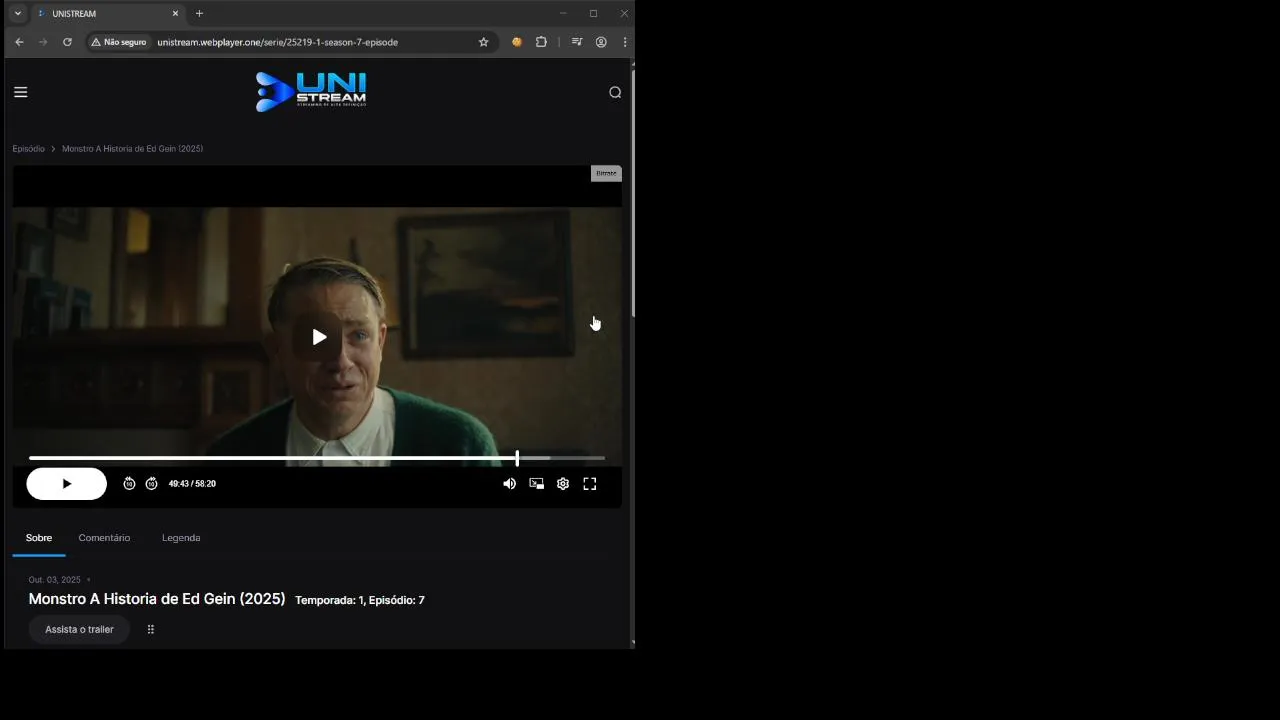Bookmark this page with the star icon
This screenshot has width=1280, height=720.
(x=483, y=42)
